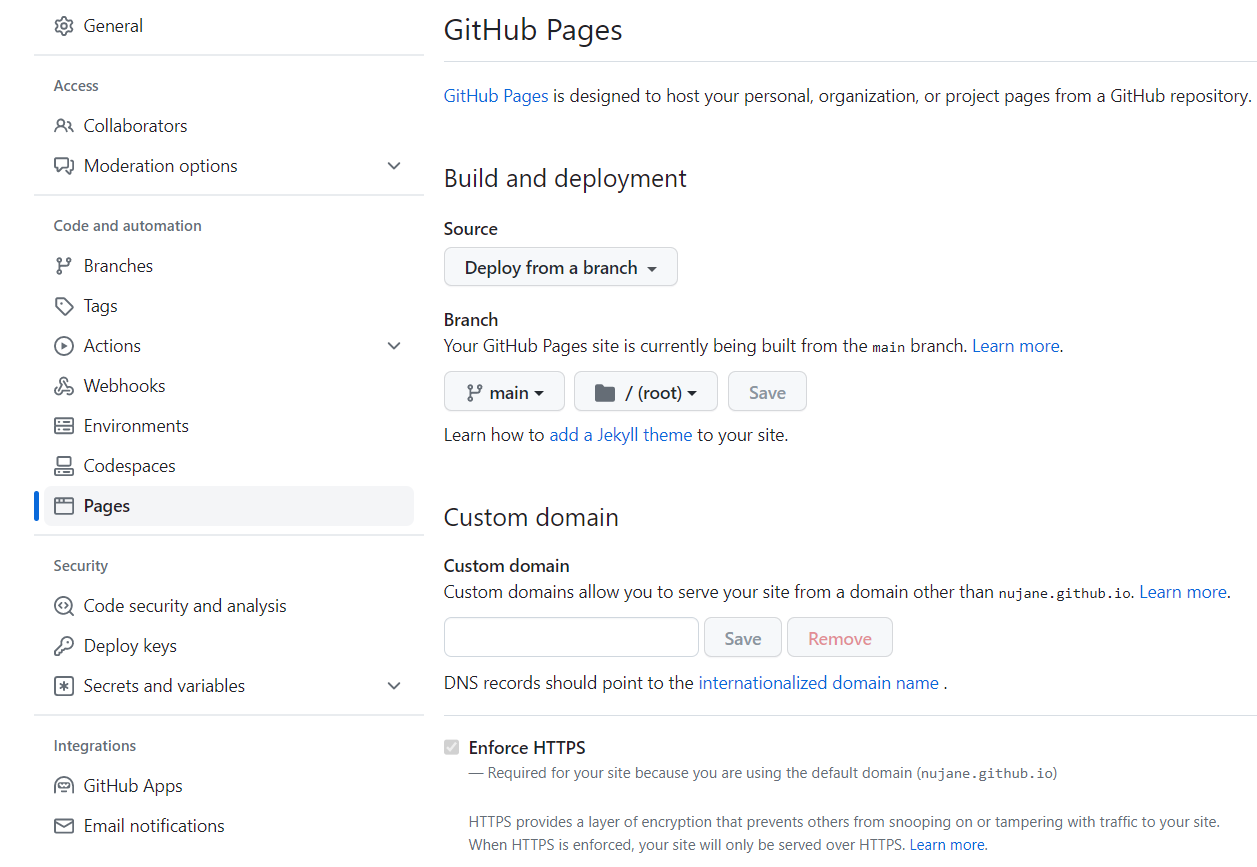The image size is (1257, 867).
Task: Click Learn more link about custom domains
Action: tap(1183, 592)
